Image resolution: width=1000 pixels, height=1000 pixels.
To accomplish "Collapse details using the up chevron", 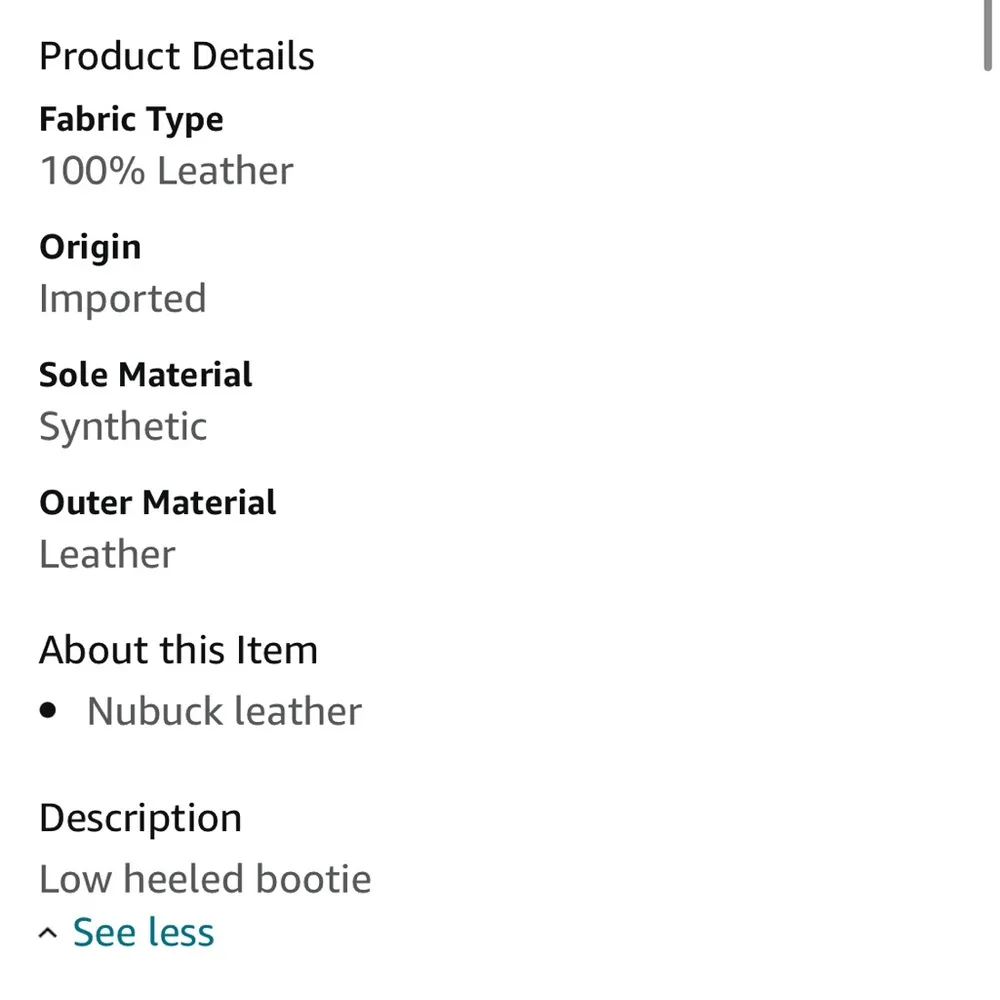I will tap(47, 934).
